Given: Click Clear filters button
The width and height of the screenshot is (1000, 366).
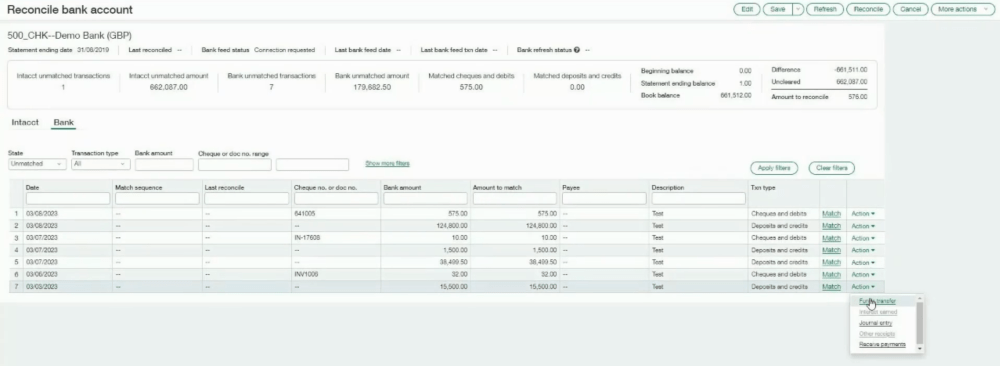Looking at the screenshot, I should [x=832, y=168].
